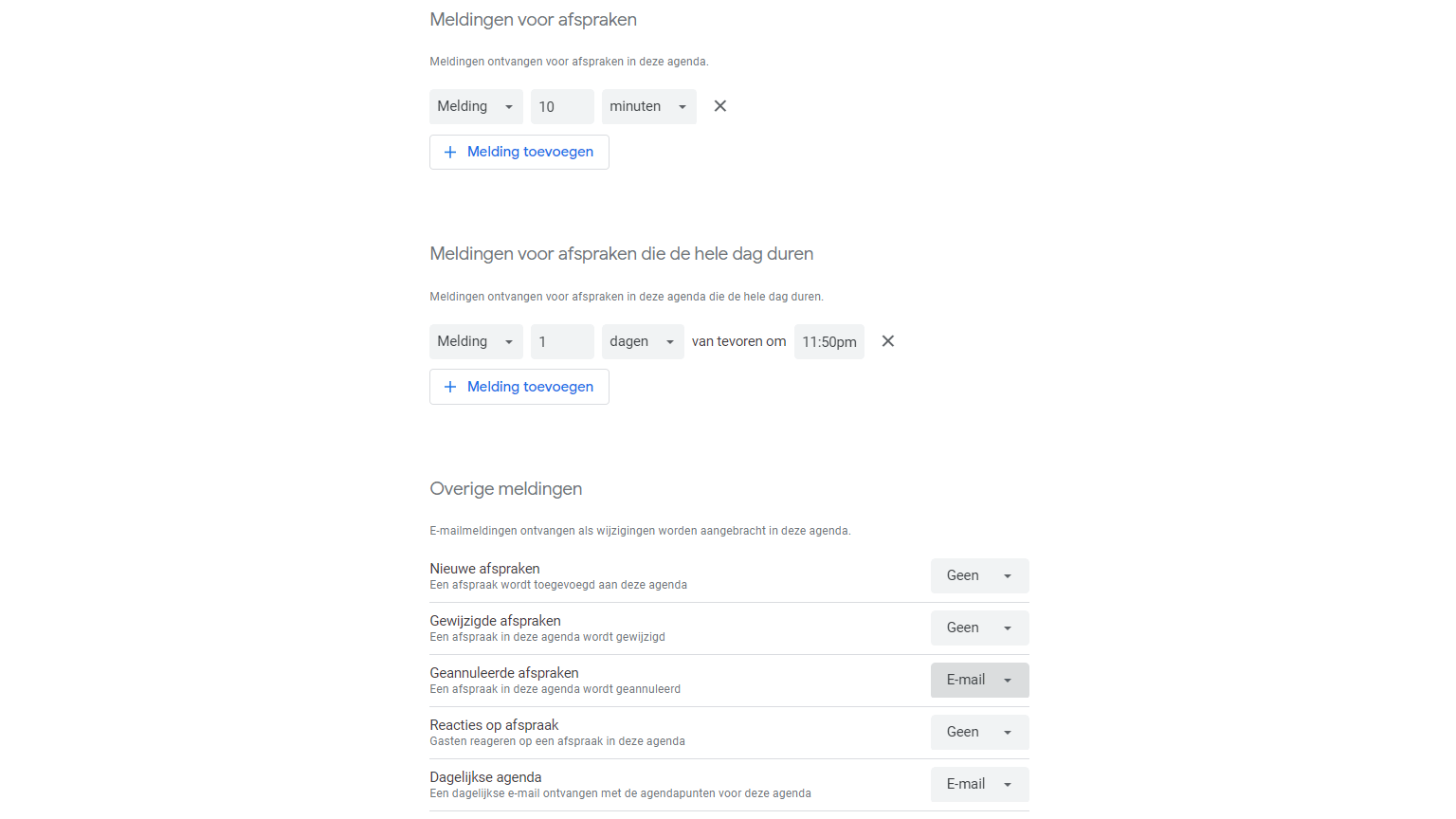Open the dagen unit dropdown
Viewport: 1456px width, 819px height.
[642, 341]
